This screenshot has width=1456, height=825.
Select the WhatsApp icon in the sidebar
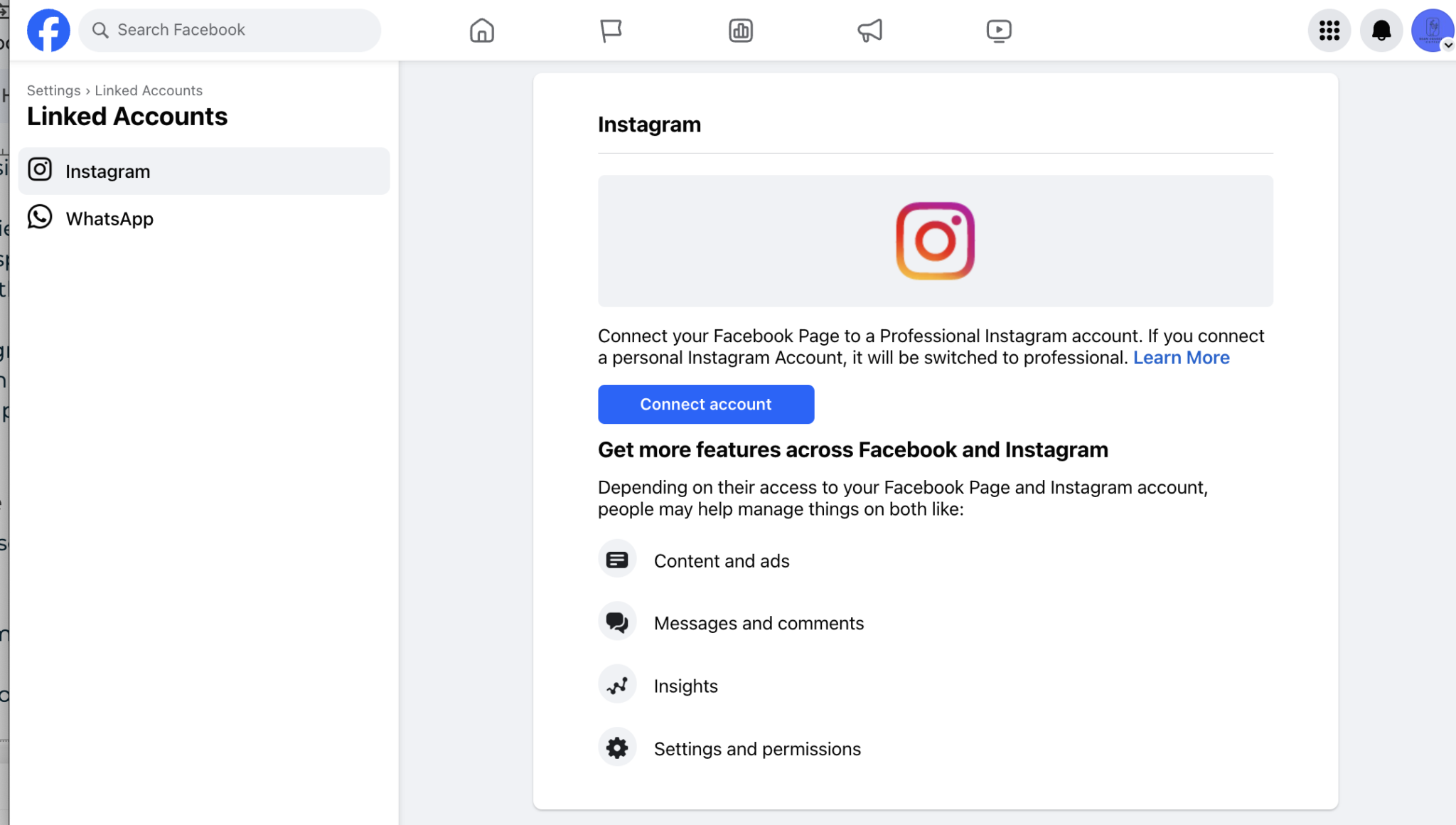40,218
